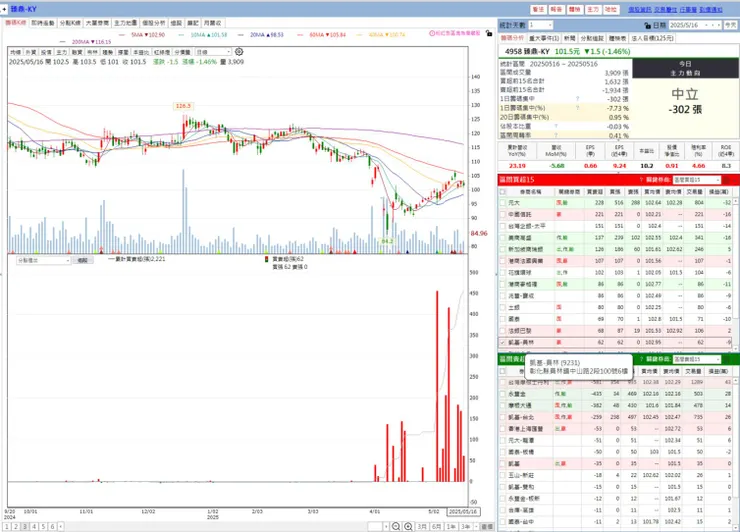This screenshot has height=532, width=740.
Task: Click the 5MA legend line
Action: pyautogui.click(x=142, y=35)
